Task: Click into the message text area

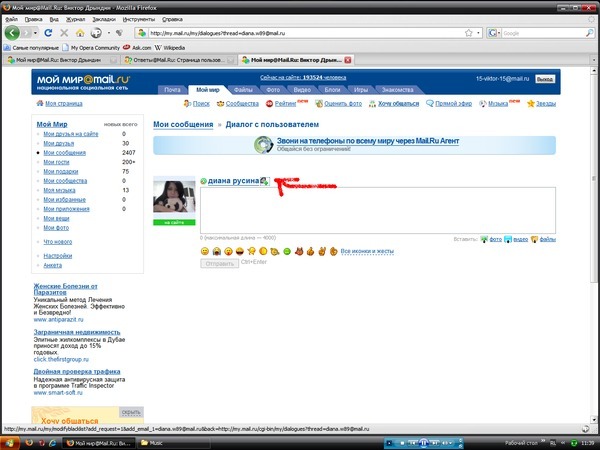Action: point(378,210)
